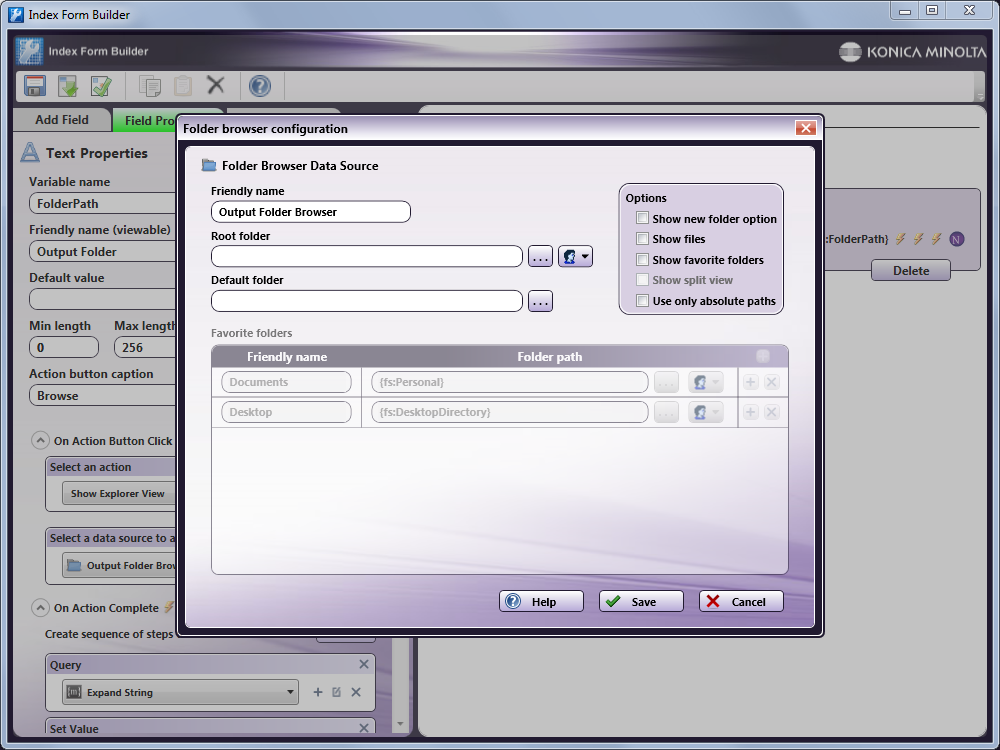Click the save-with-green-arrow toolbar icon
Viewport: 1000px width, 750px height.
coord(68,85)
